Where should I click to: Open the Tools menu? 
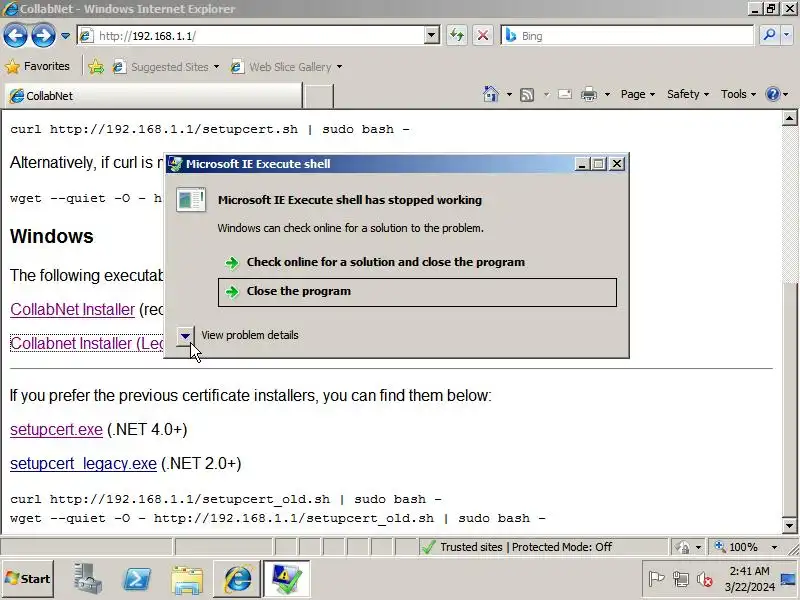pyautogui.click(x=738, y=94)
